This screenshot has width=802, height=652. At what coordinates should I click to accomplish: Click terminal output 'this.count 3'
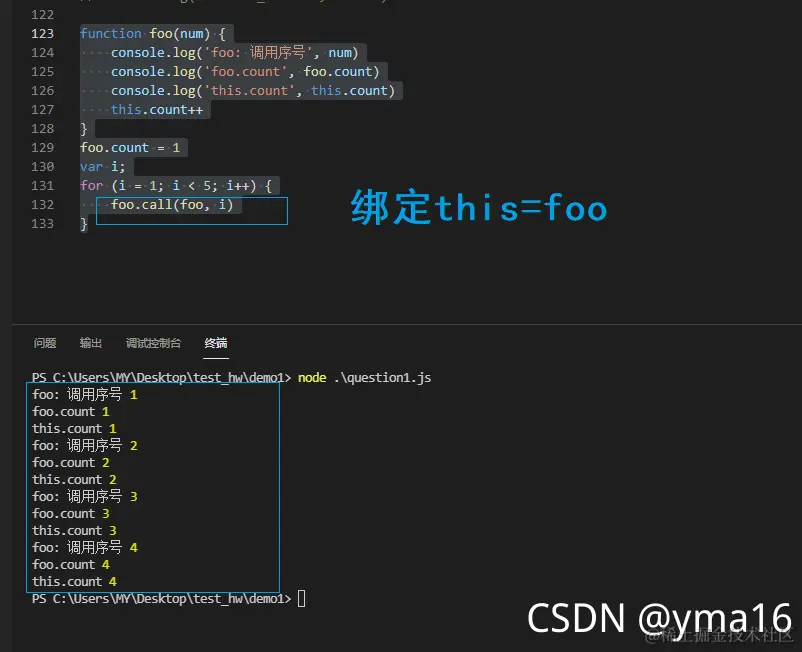(74, 530)
